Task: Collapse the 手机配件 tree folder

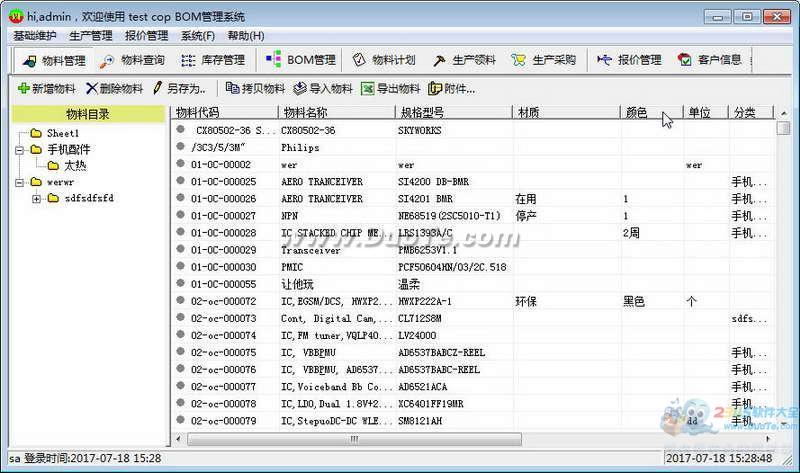Action: click(20, 149)
